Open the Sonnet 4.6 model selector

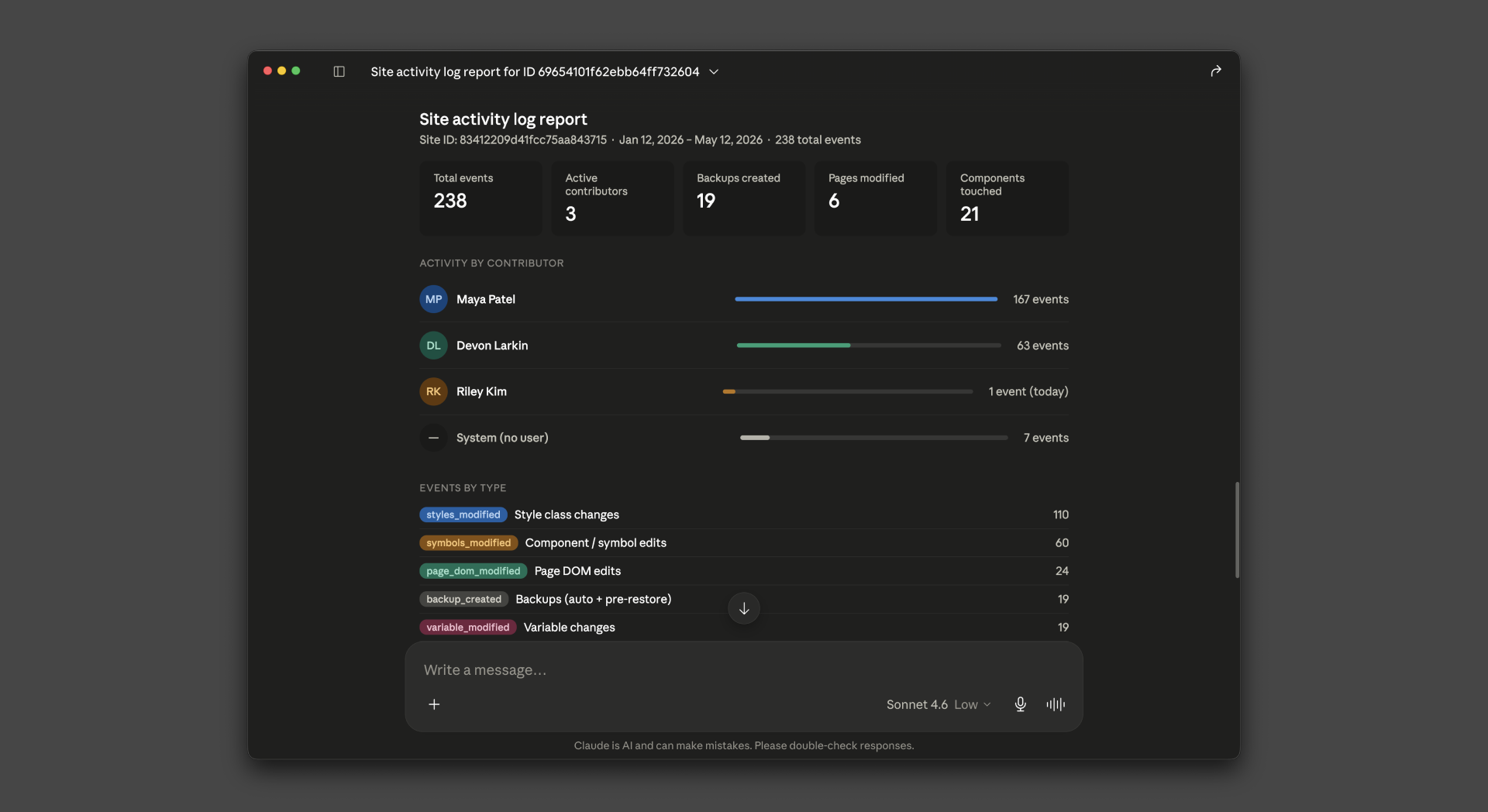click(x=917, y=704)
